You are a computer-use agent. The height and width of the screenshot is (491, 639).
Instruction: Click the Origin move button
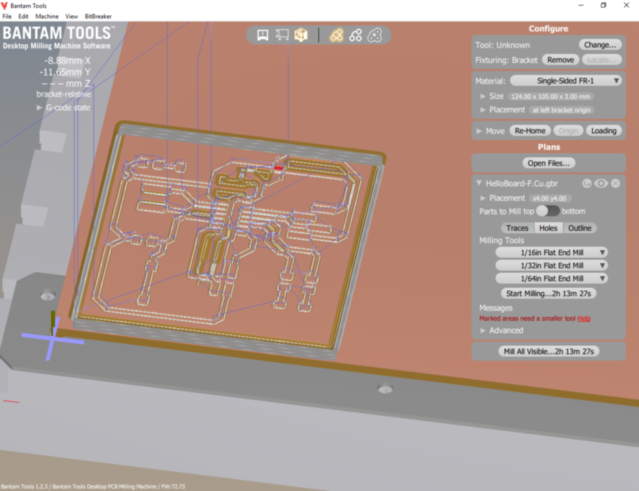(568, 131)
